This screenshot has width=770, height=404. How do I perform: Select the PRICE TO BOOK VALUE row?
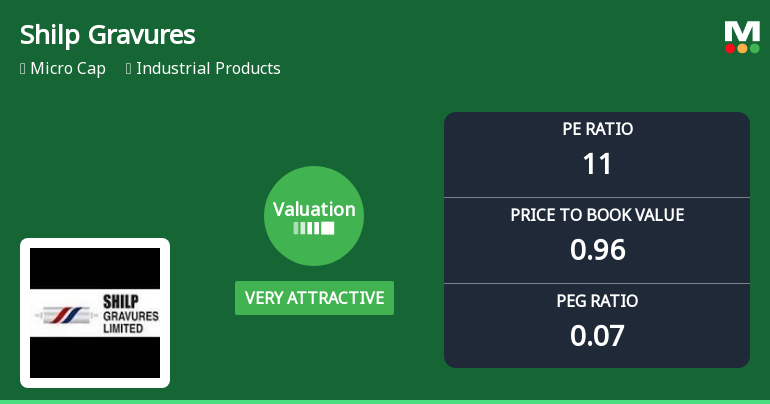click(x=597, y=241)
